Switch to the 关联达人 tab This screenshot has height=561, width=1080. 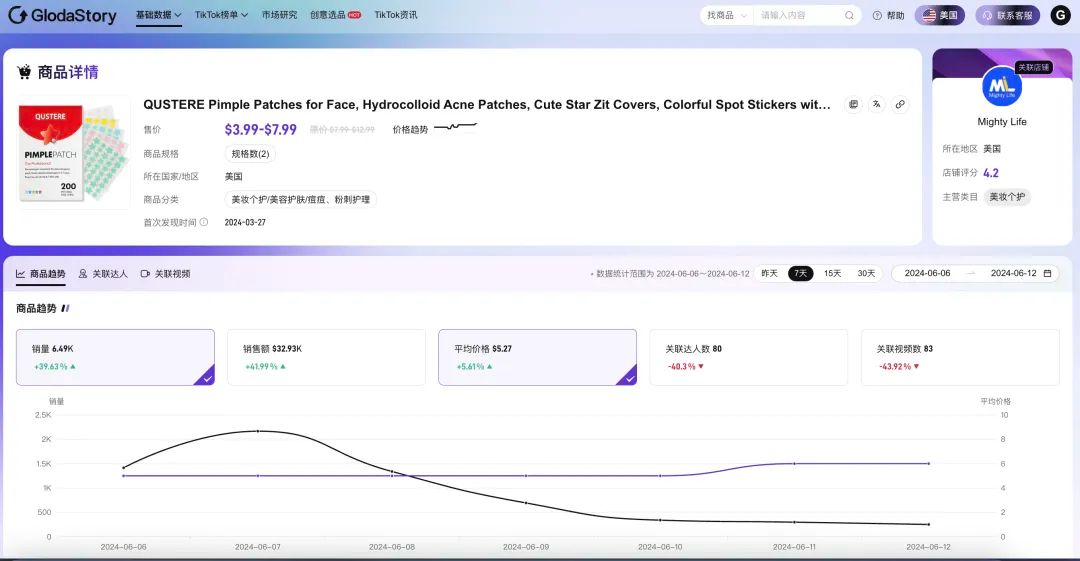click(103, 274)
